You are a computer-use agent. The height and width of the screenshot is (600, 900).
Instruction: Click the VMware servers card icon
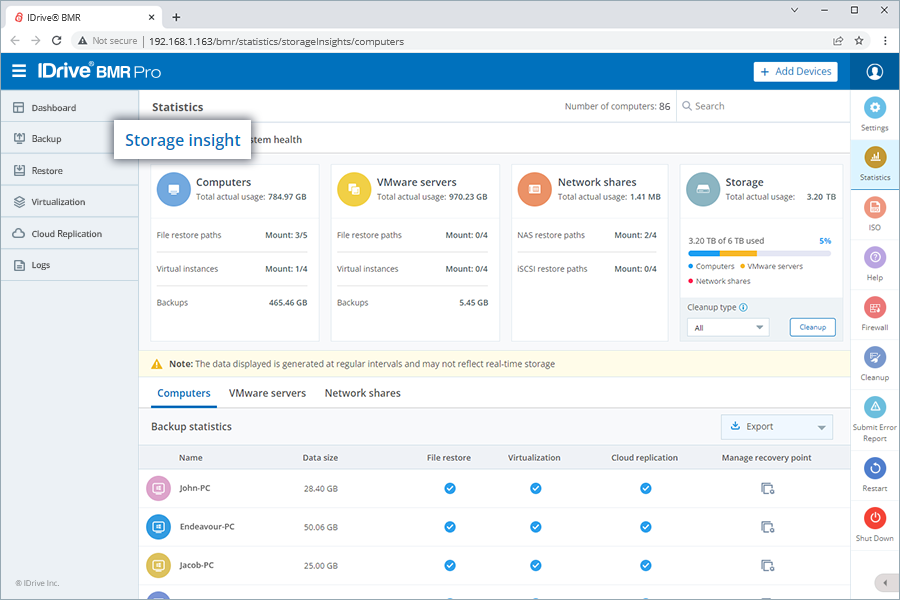click(354, 189)
